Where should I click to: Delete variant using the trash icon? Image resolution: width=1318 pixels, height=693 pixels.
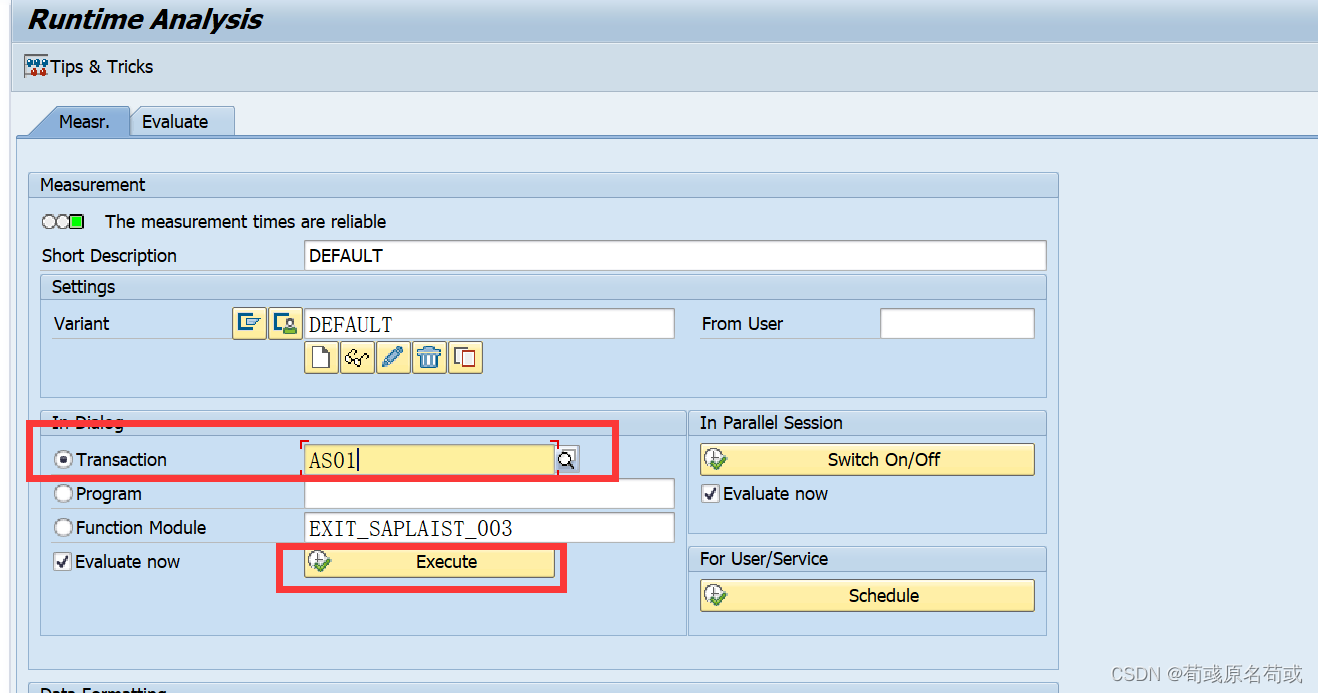429,357
